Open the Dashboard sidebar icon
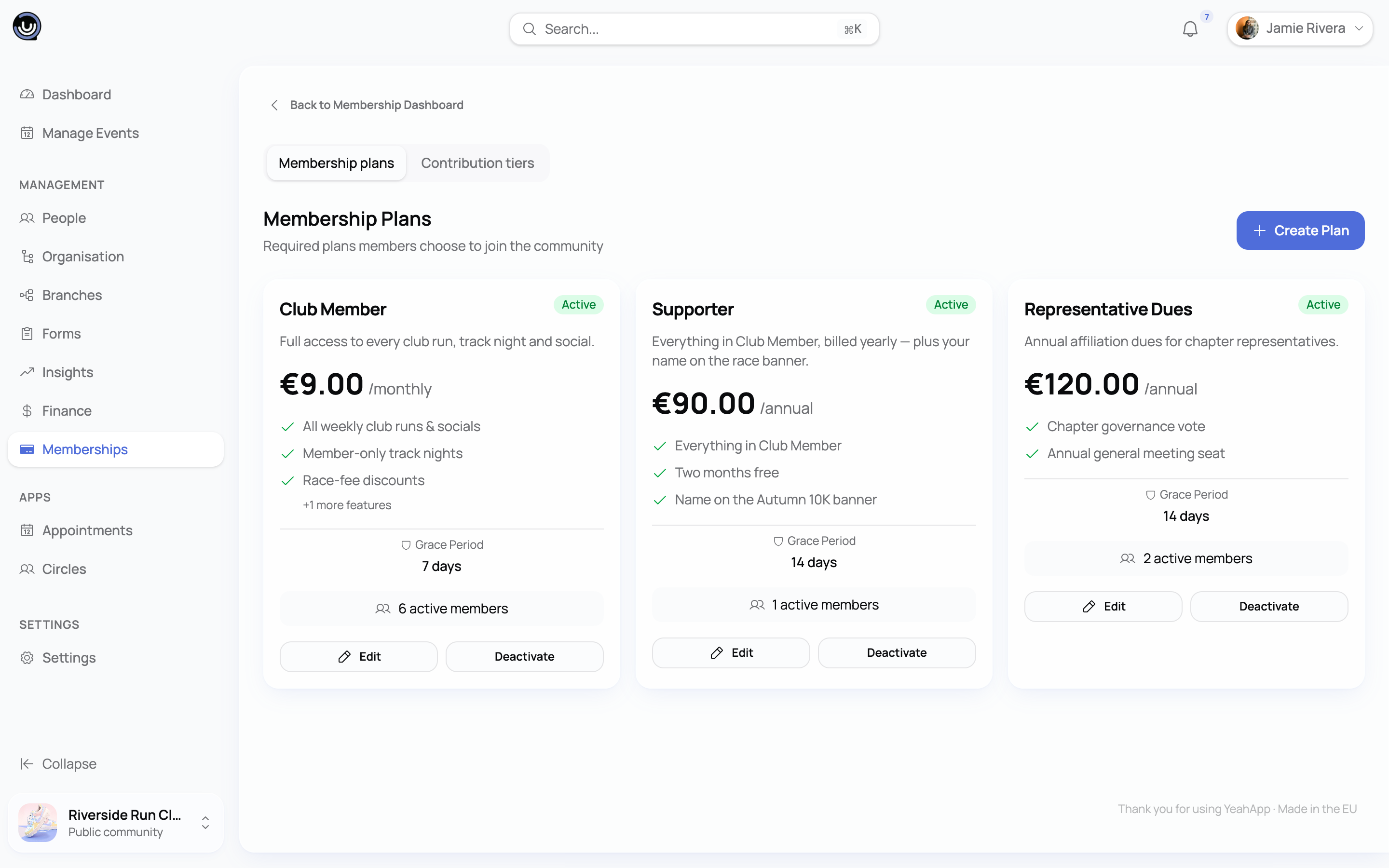This screenshot has height=868, width=1389. [x=27, y=94]
